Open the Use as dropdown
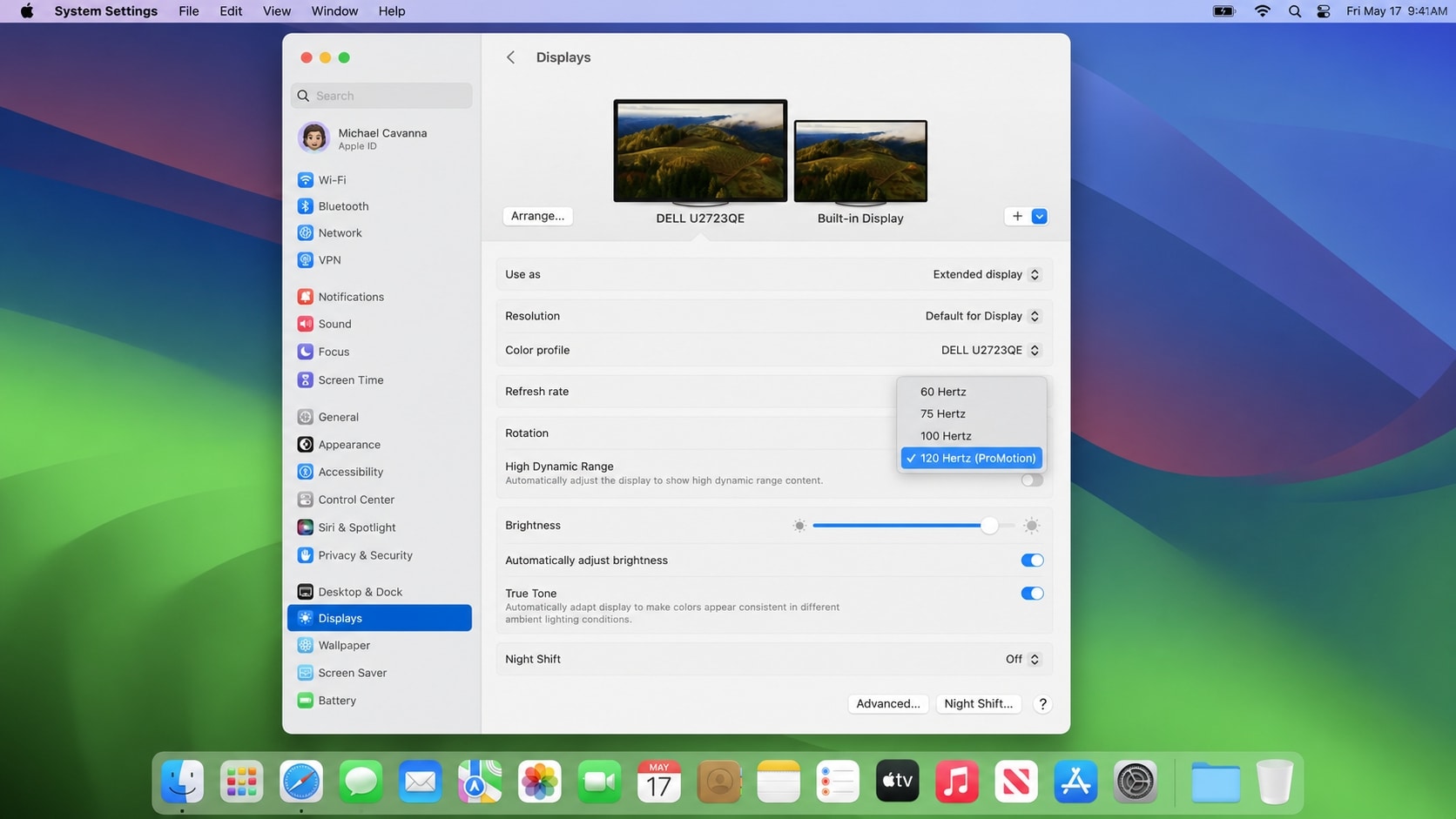 (x=987, y=274)
